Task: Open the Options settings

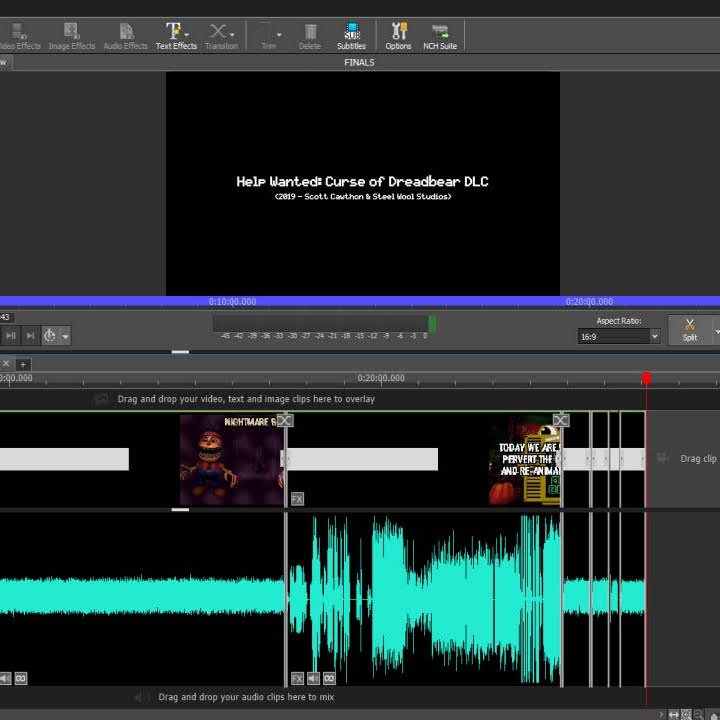Action: coord(398,36)
